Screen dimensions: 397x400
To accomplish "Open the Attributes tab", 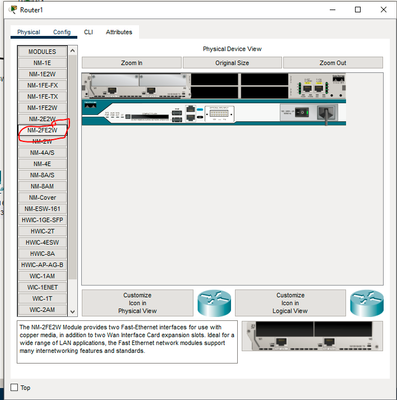I will pyautogui.click(x=119, y=32).
